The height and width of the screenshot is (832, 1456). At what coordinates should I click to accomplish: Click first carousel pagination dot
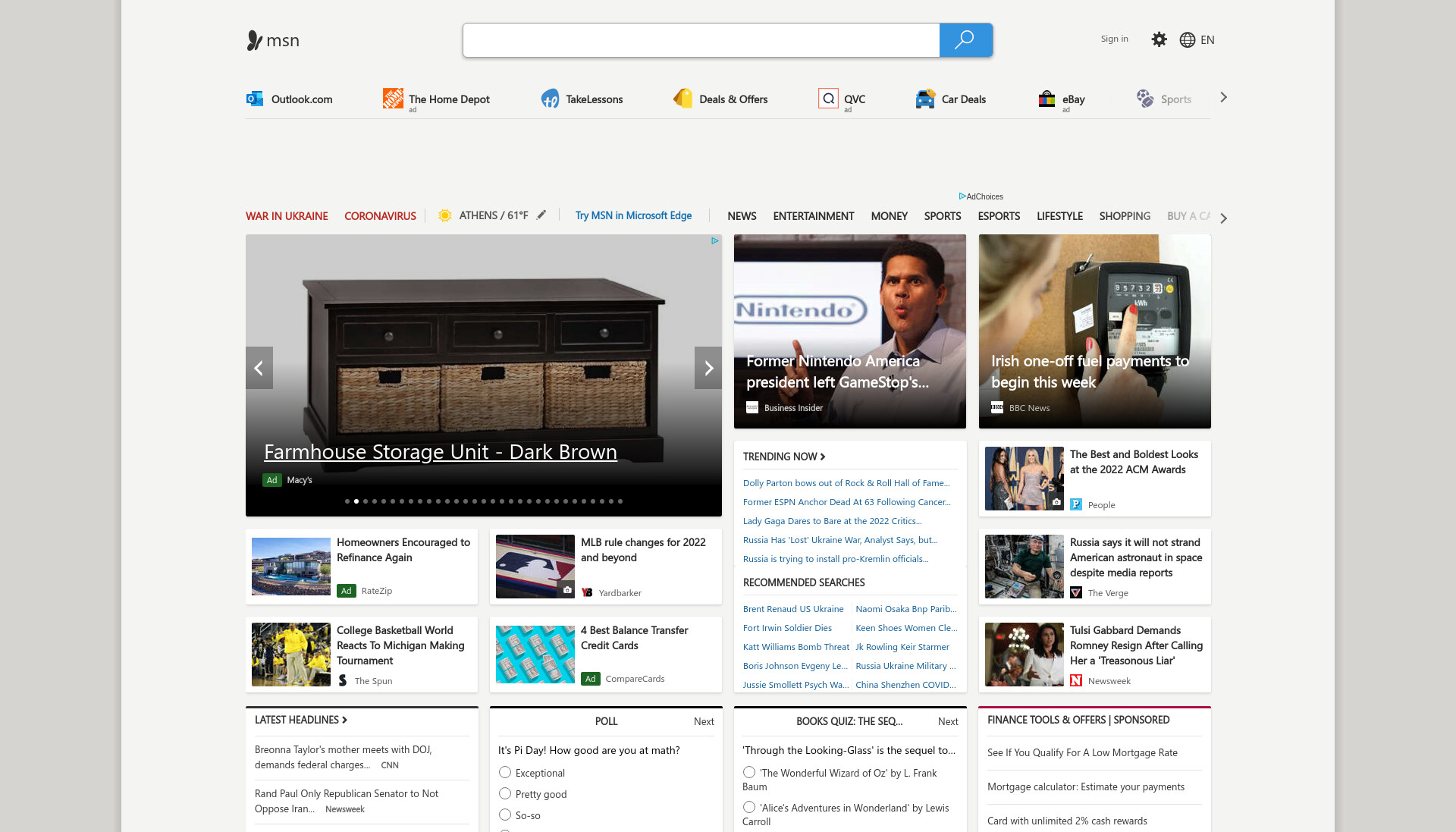pyautogui.click(x=347, y=501)
